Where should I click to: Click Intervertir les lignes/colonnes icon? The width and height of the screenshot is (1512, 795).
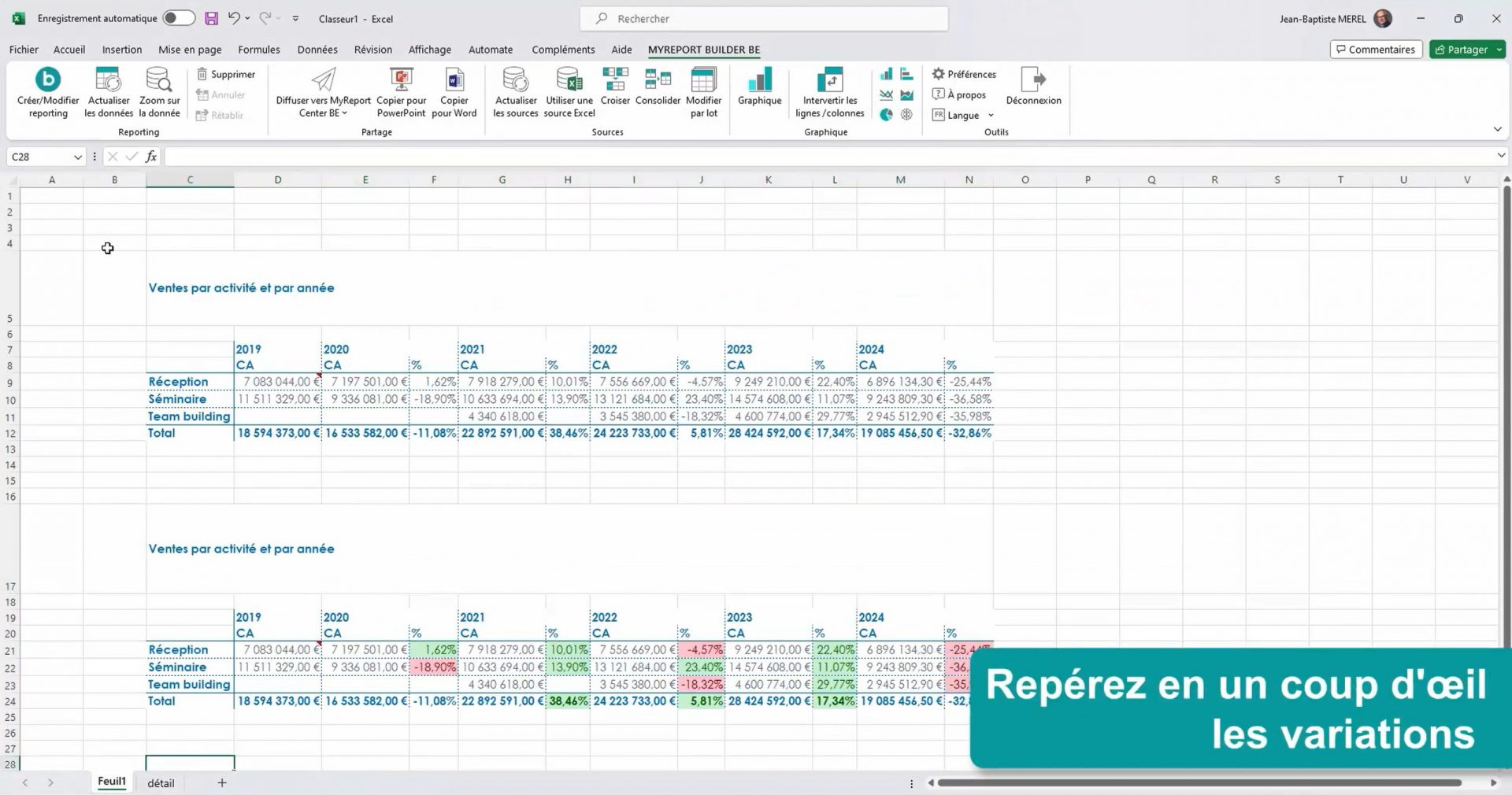click(829, 81)
